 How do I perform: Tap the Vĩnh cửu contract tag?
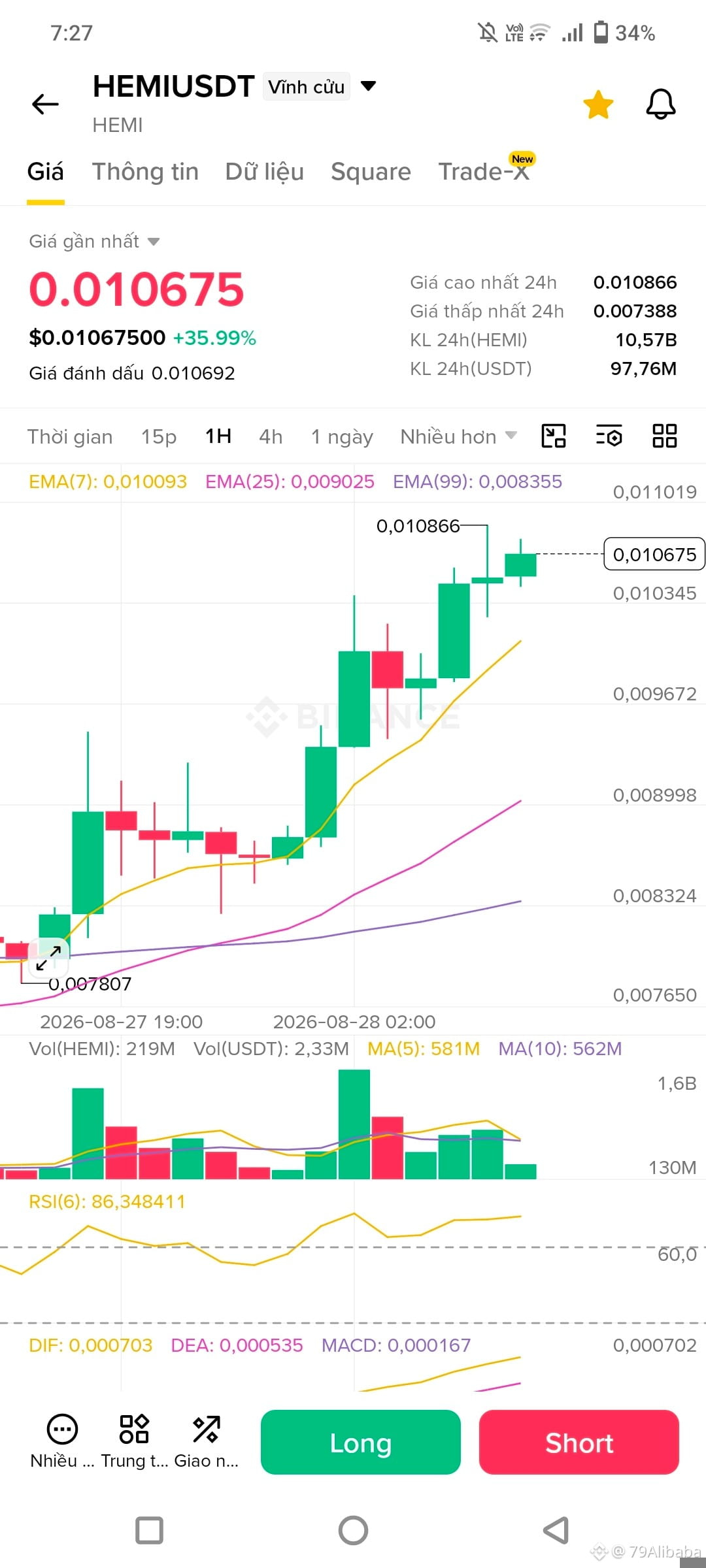307,87
